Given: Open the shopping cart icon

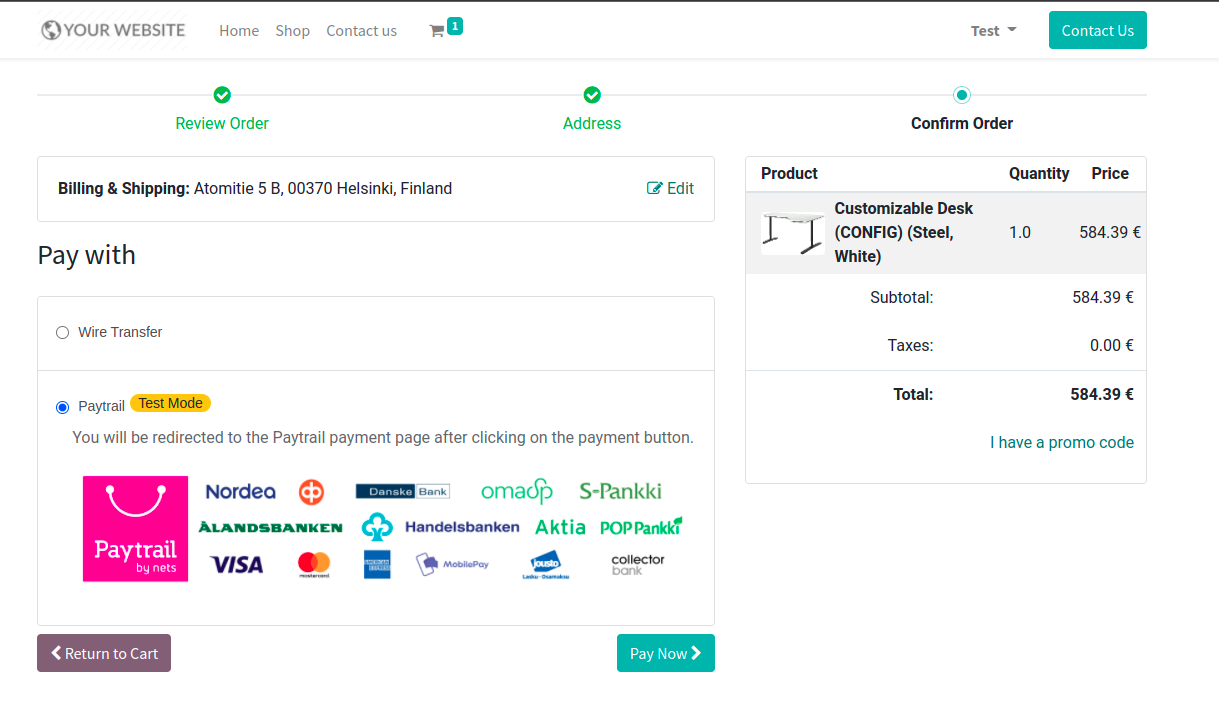Looking at the screenshot, I should coord(436,31).
